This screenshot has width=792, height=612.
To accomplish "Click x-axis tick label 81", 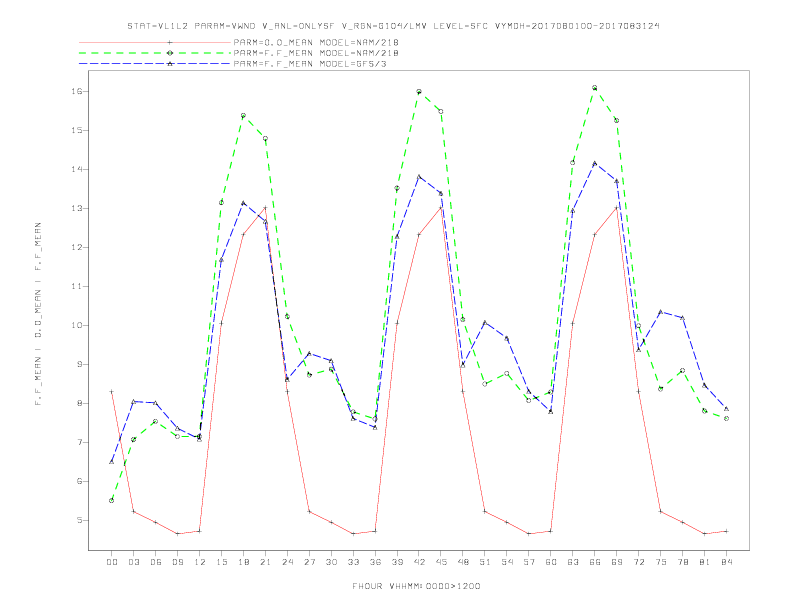I will pyautogui.click(x=705, y=562).
